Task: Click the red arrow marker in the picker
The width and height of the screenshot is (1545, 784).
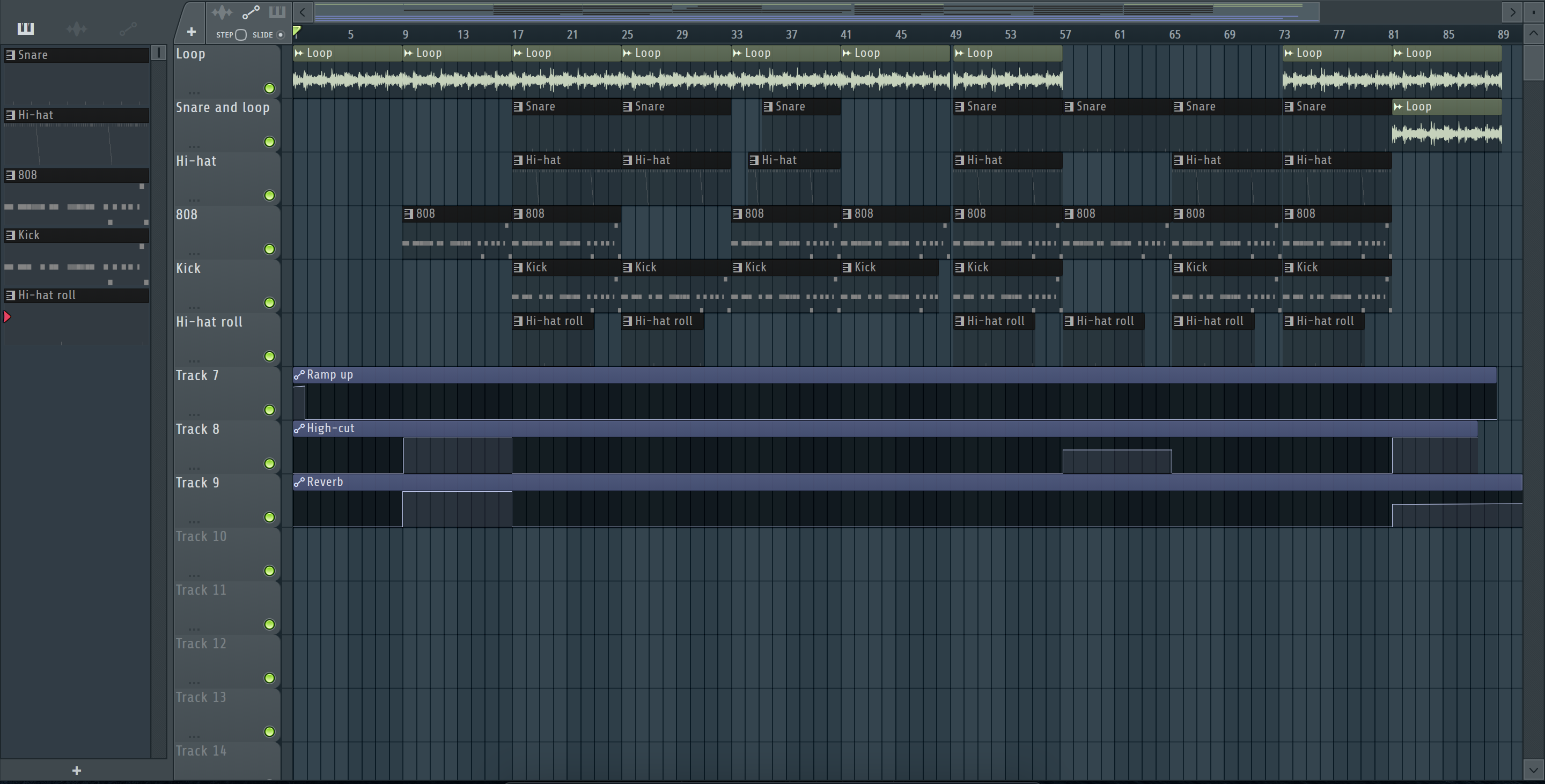Action: click(x=7, y=316)
